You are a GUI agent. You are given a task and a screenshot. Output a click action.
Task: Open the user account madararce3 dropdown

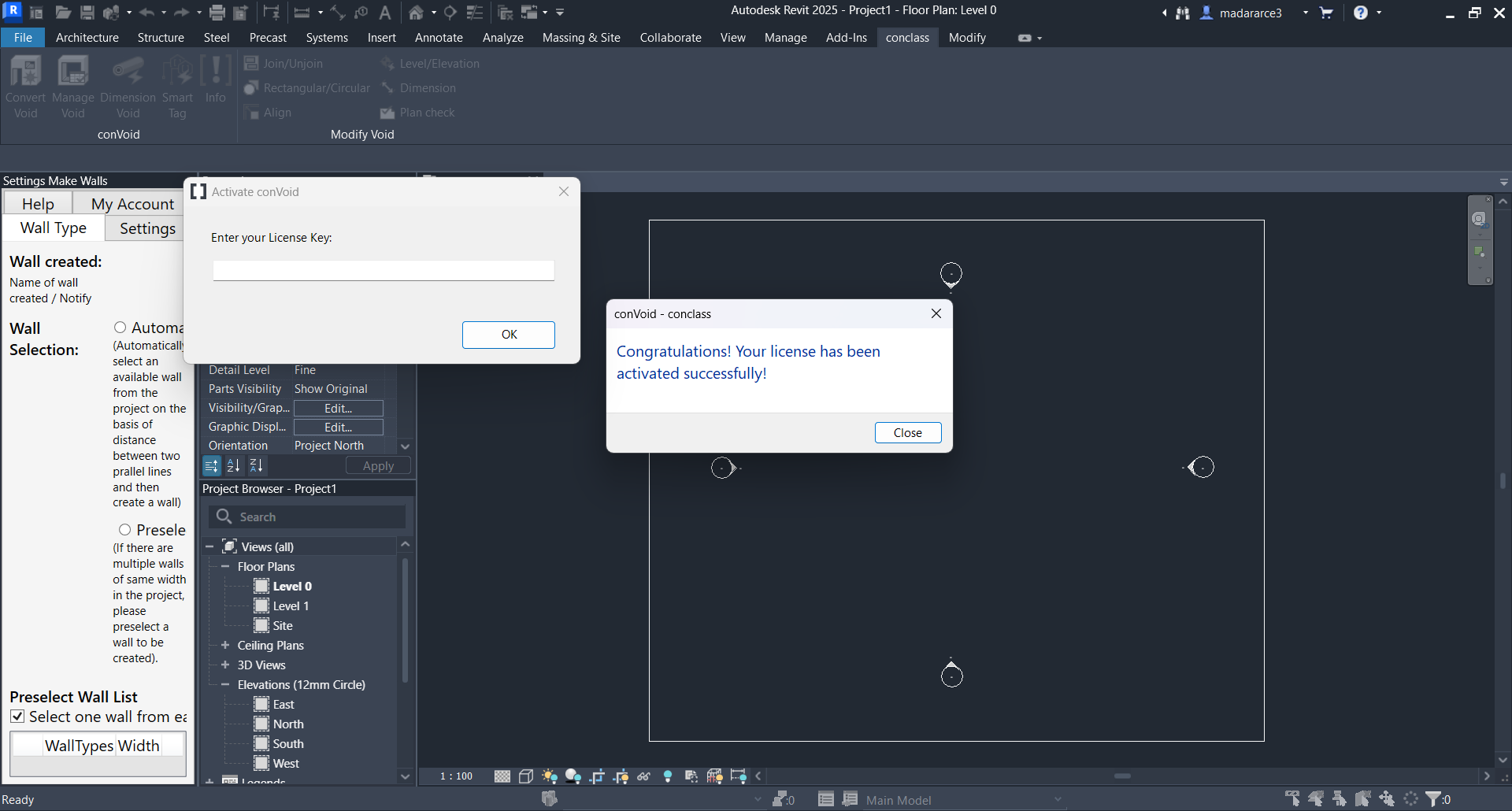(1305, 13)
